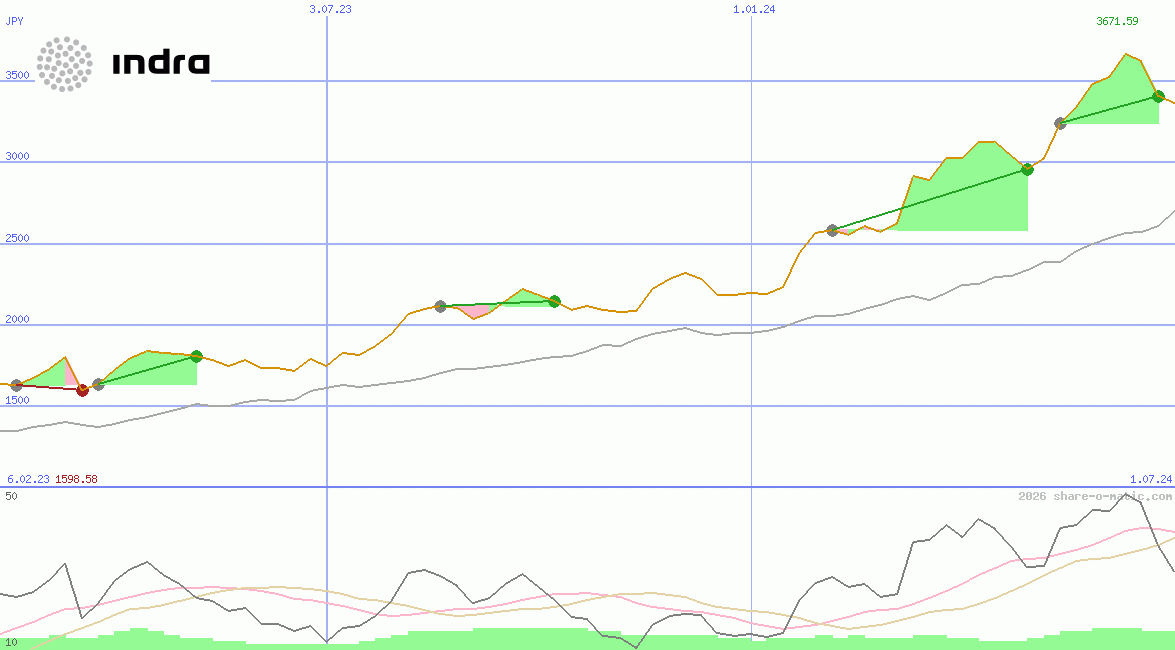Screen dimensions: 1175x650
Task: Select the 3.07.23 date label
Action: 330,9
